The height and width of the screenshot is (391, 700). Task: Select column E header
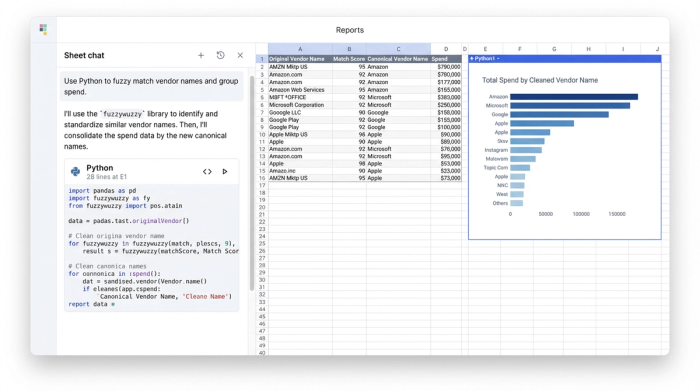pos(485,49)
